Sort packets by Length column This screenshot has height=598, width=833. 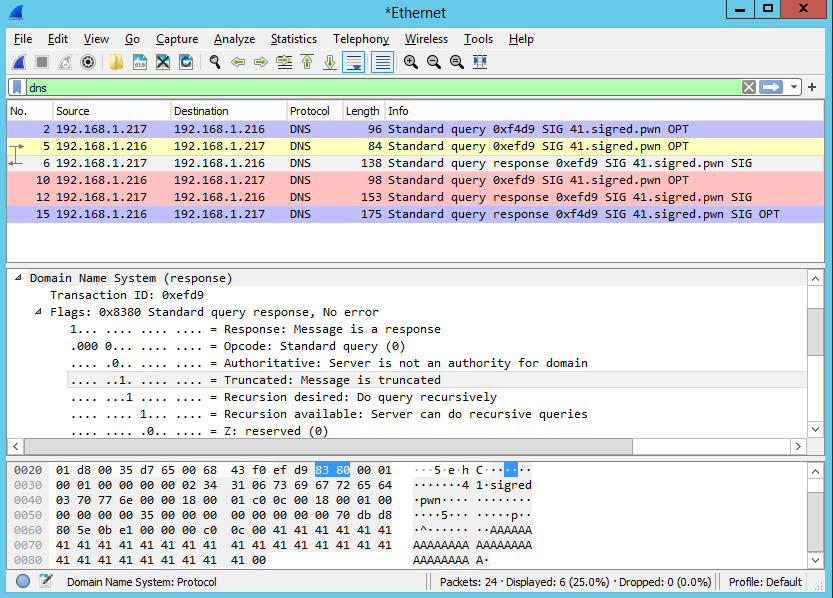pyautogui.click(x=363, y=111)
